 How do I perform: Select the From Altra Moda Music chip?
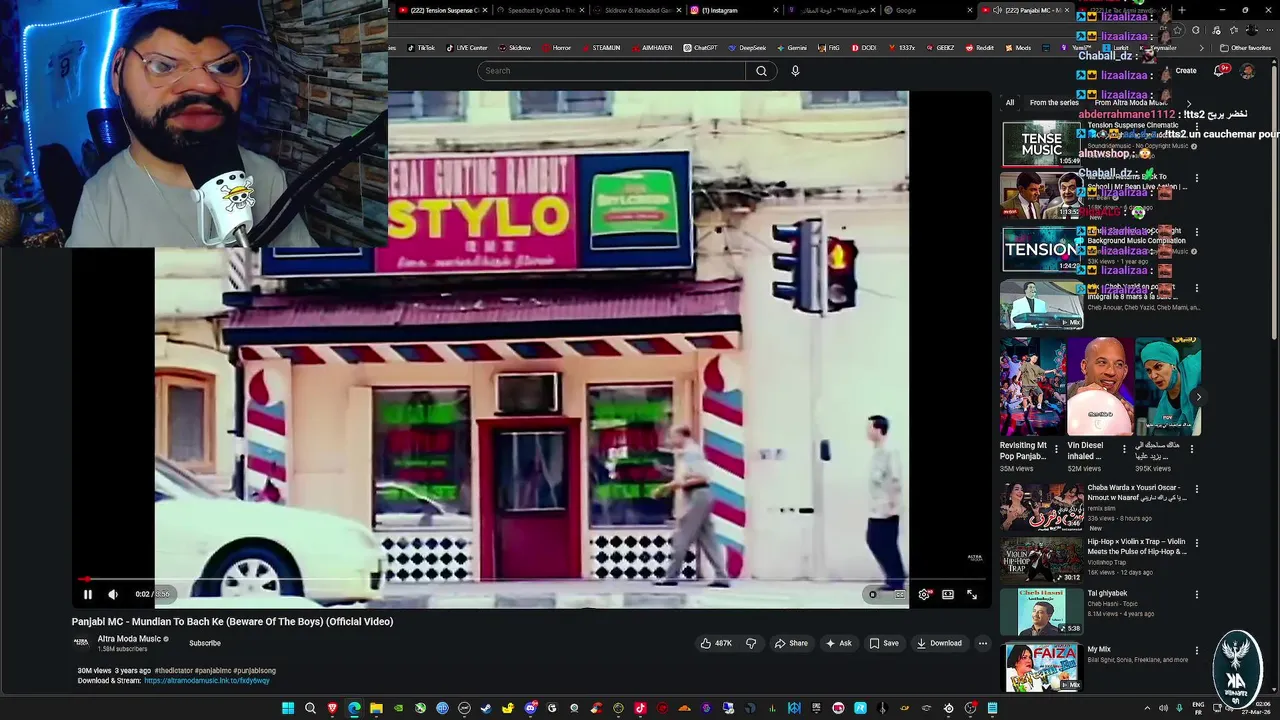[x=1131, y=103]
